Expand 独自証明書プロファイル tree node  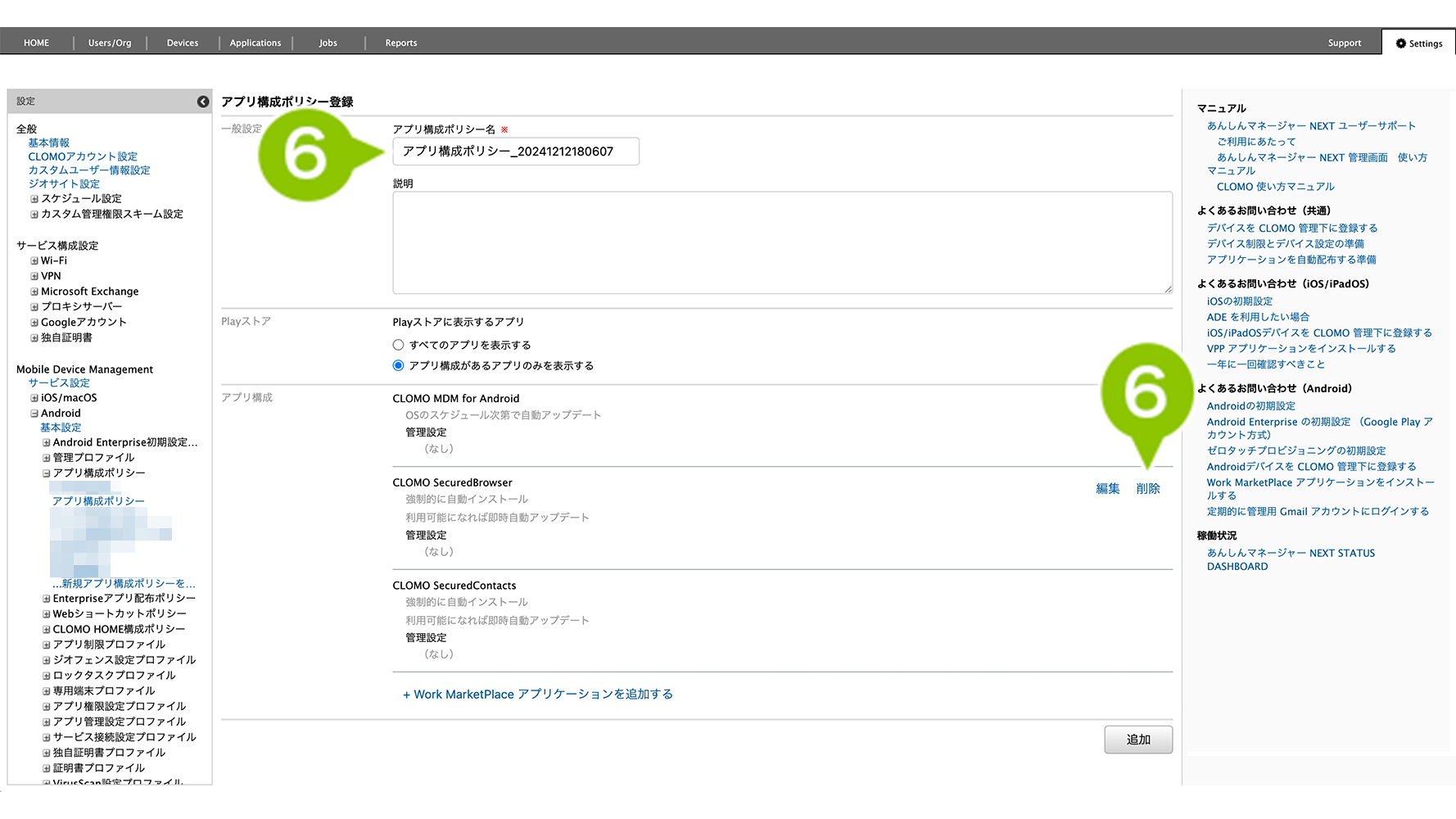[47, 753]
